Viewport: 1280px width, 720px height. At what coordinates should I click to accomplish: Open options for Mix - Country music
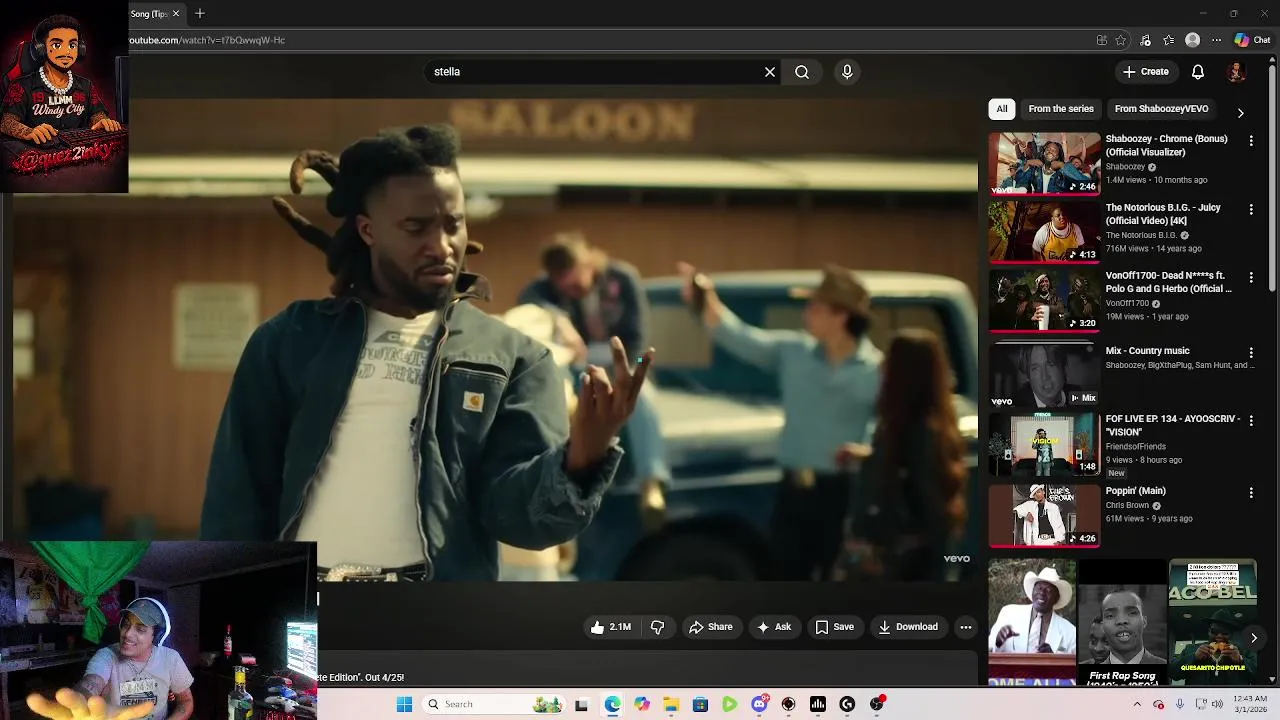(1251, 353)
